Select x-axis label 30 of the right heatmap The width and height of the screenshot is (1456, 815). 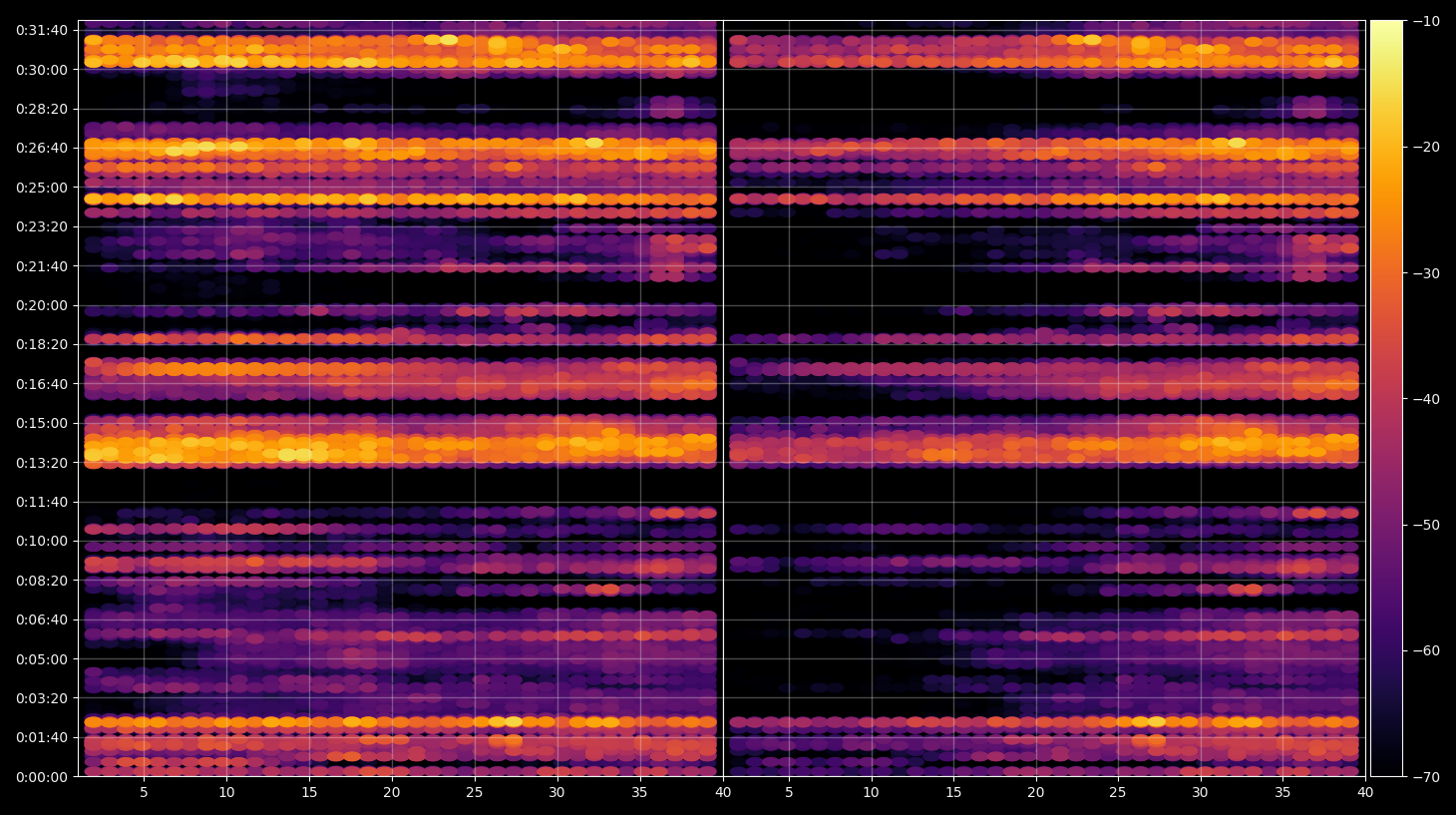[1200, 793]
